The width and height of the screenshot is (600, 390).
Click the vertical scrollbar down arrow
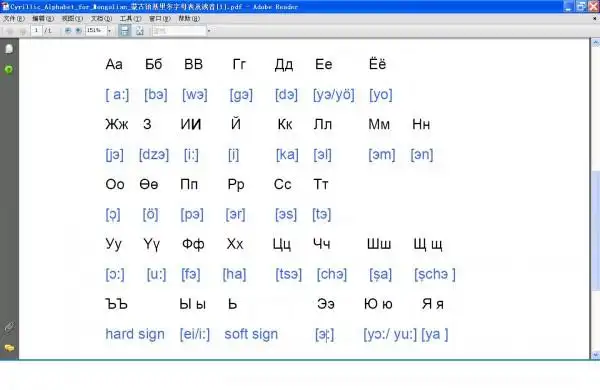coord(595,355)
